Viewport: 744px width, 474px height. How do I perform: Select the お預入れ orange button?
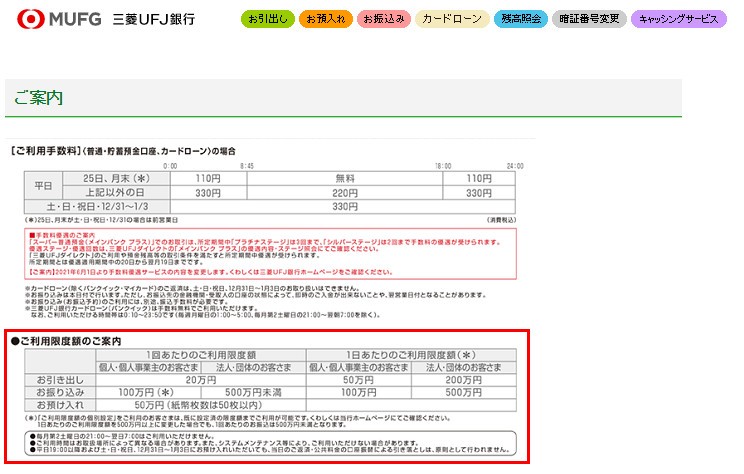[326, 19]
